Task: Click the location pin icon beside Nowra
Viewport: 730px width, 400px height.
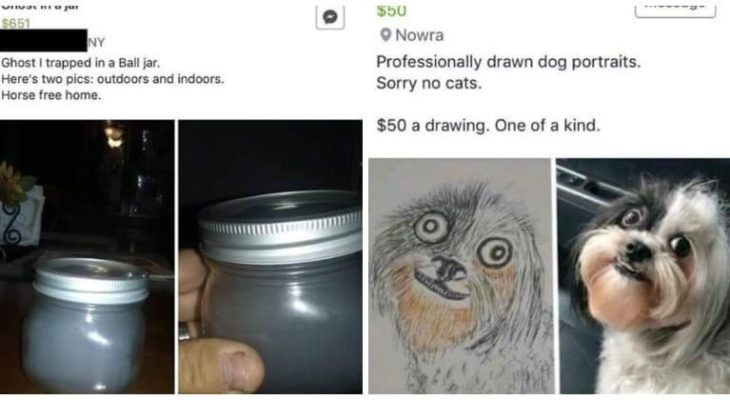Action: point(383,37)
